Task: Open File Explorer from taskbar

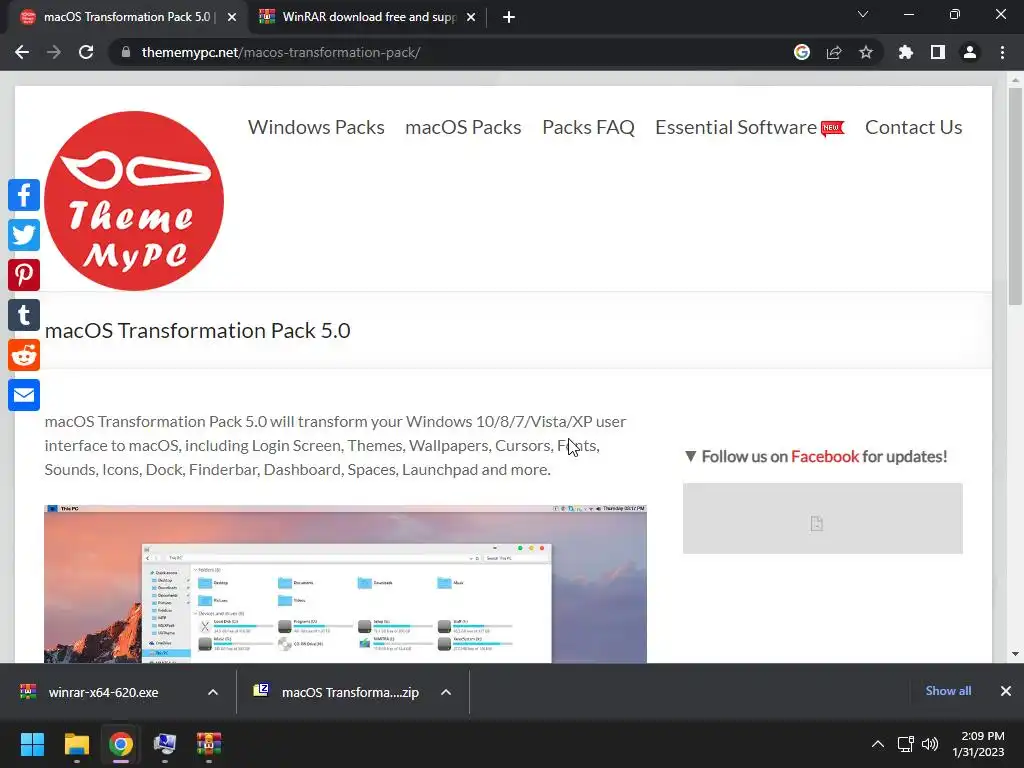Action: [x=76, y=744]
